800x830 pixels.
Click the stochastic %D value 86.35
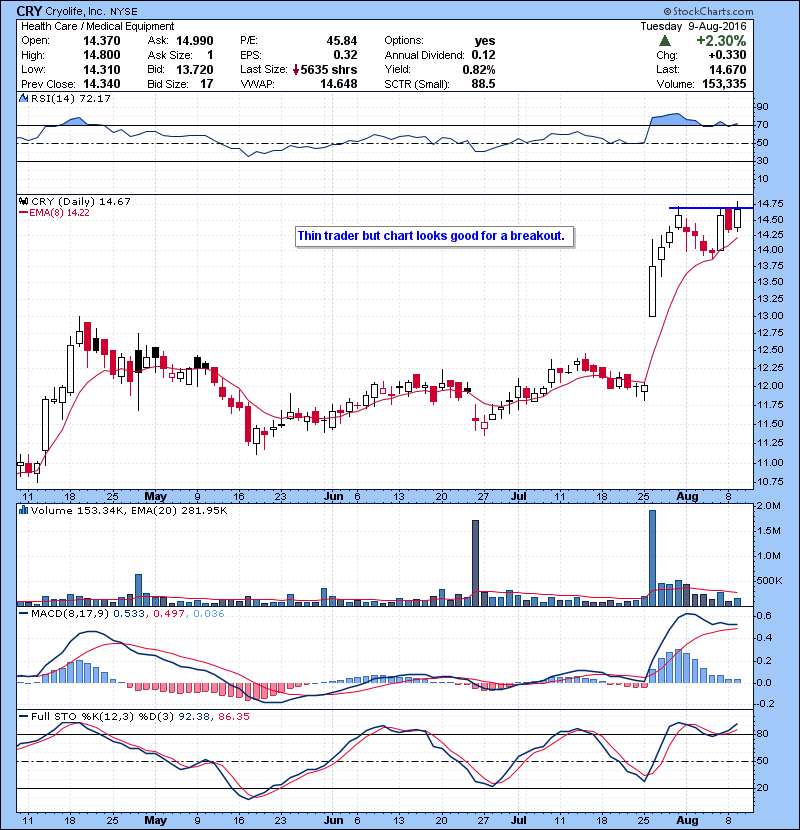pos(233,717)
